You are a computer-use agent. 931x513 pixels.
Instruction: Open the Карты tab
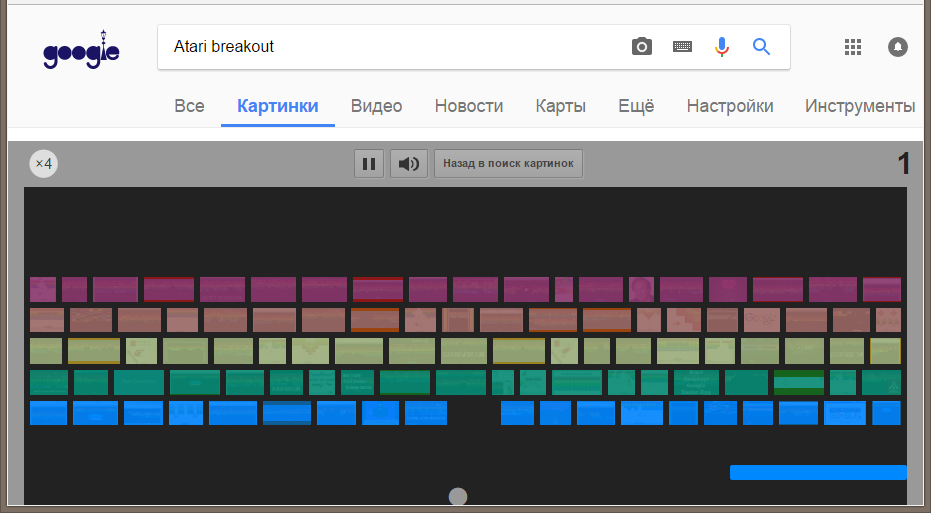(x=560, y=106)
